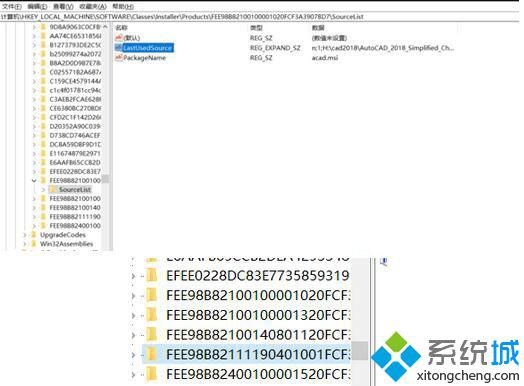524x386 pixels.
Task: Click the upper tree scrollbar up arrow
Action: [105, 27]
